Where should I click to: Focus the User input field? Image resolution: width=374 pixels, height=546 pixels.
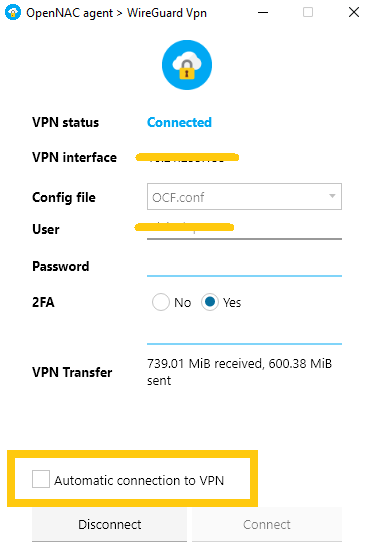click(244, 229)
